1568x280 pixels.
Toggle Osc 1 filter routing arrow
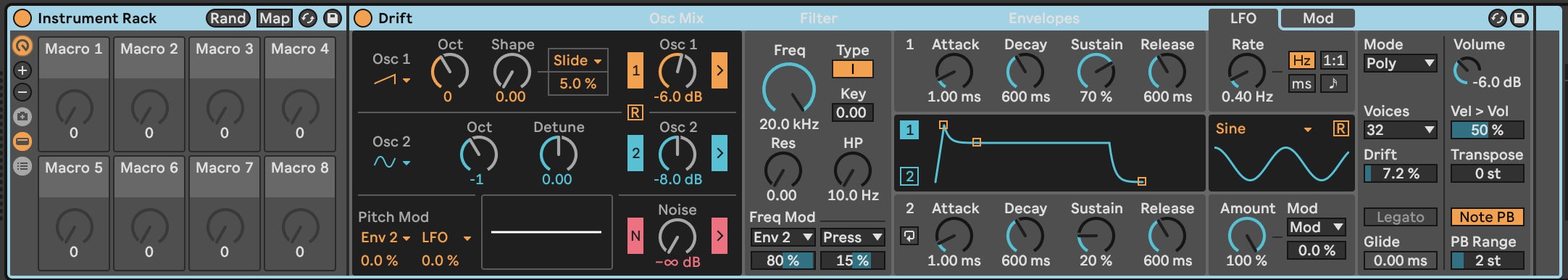(x=720, y=70)
